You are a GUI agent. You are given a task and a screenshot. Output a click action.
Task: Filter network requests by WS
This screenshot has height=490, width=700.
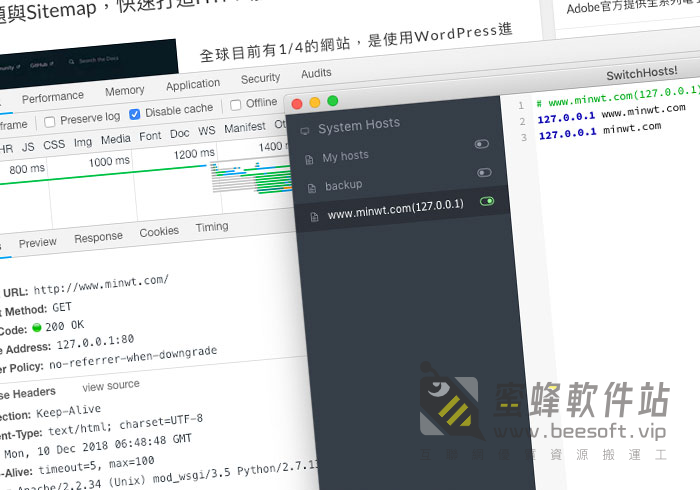pyautogui.click(x=207, y=131)
